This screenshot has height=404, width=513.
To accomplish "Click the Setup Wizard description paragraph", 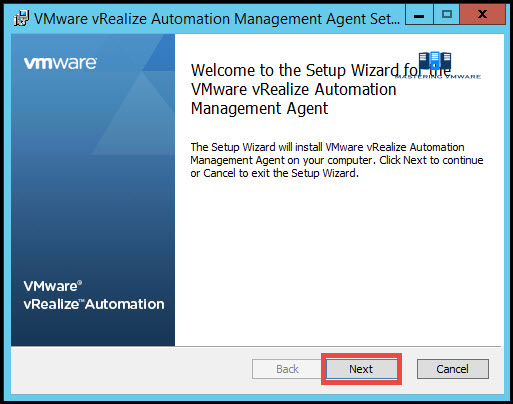I will click(x=337, y=160).
